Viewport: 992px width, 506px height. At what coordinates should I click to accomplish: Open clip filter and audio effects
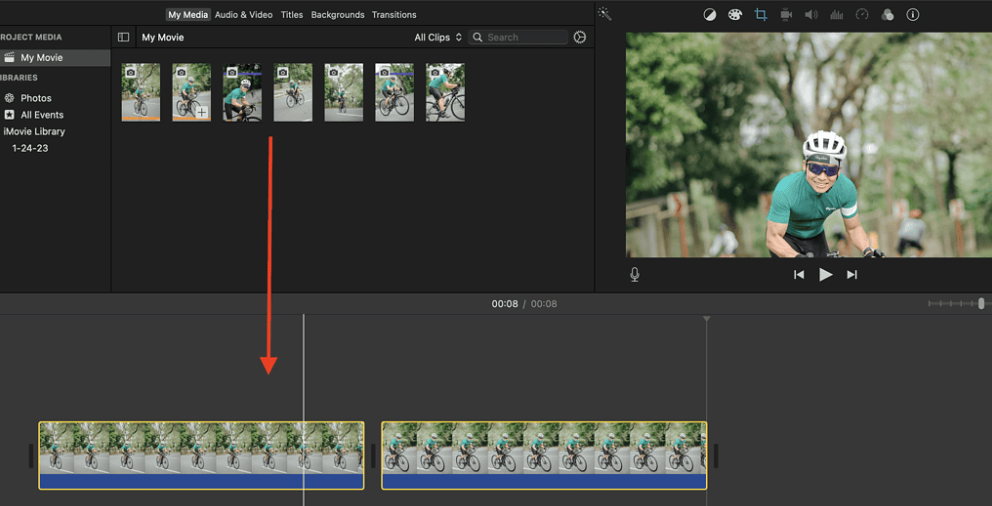click(887, 15)
